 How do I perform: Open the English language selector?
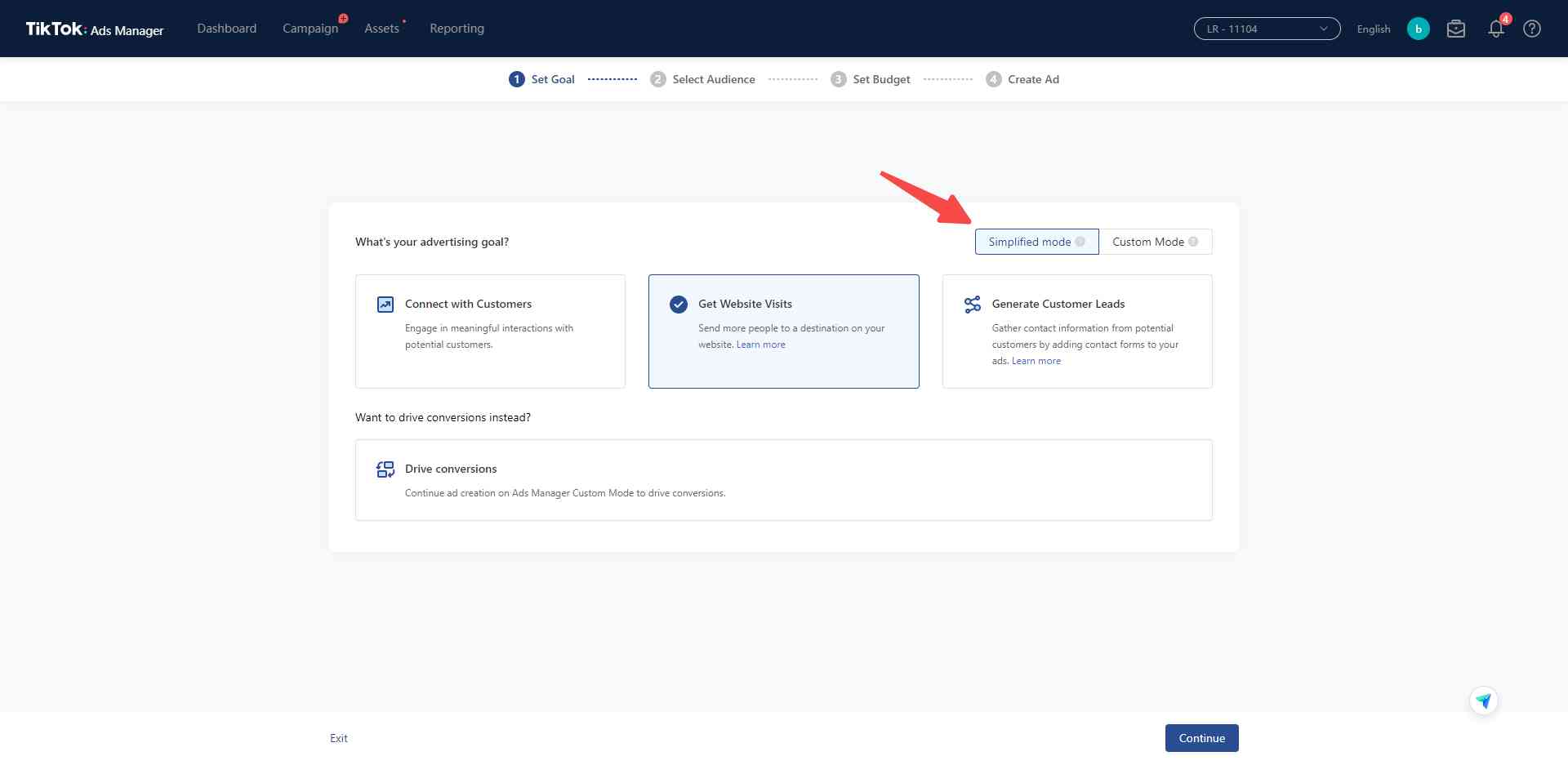coord(1373,29)
